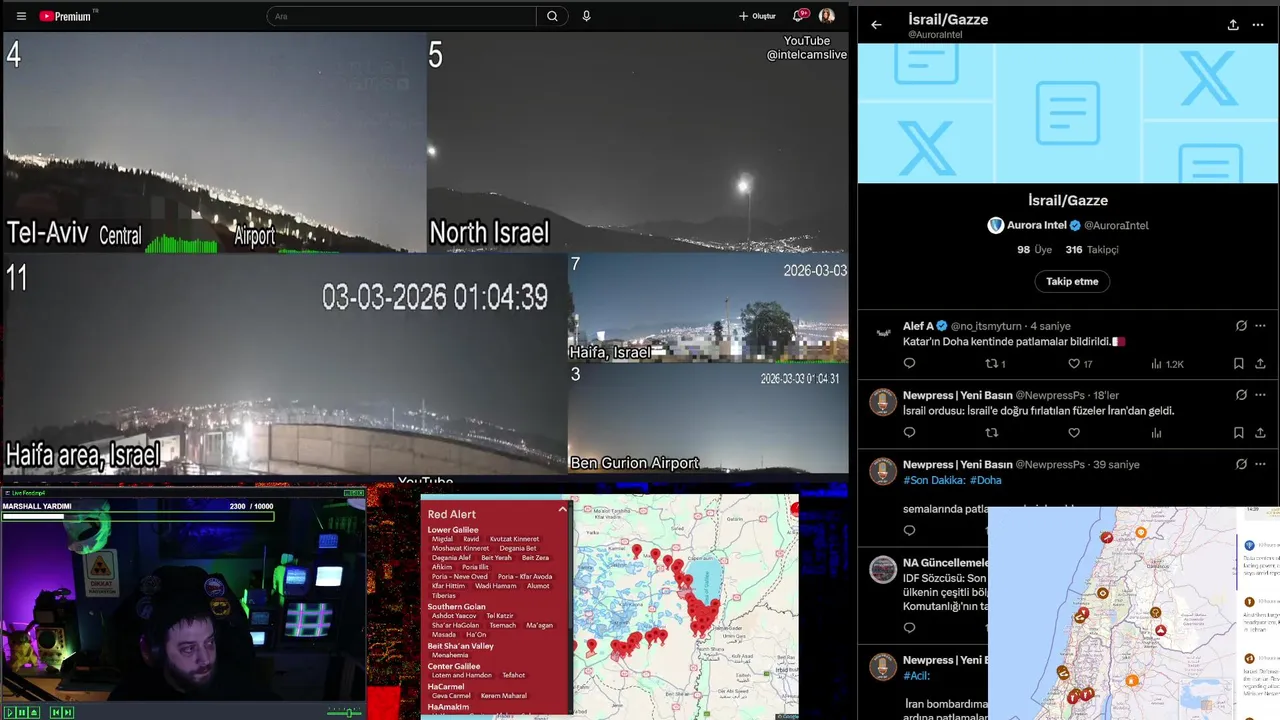Viewport: 1280px width, 720px height.
Task: Repost Alef A's Doha post
Action: click(995, 364)
